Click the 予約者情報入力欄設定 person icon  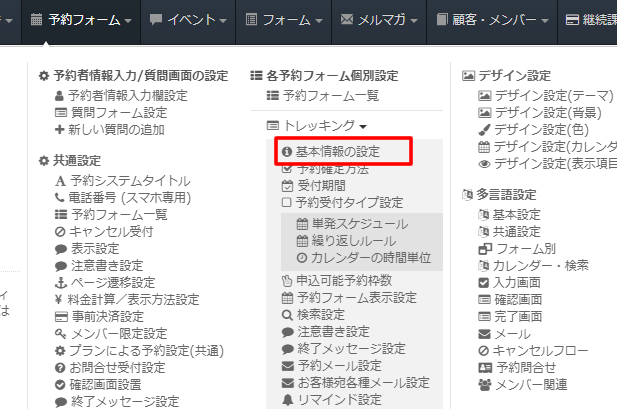[x=60, y=95]
